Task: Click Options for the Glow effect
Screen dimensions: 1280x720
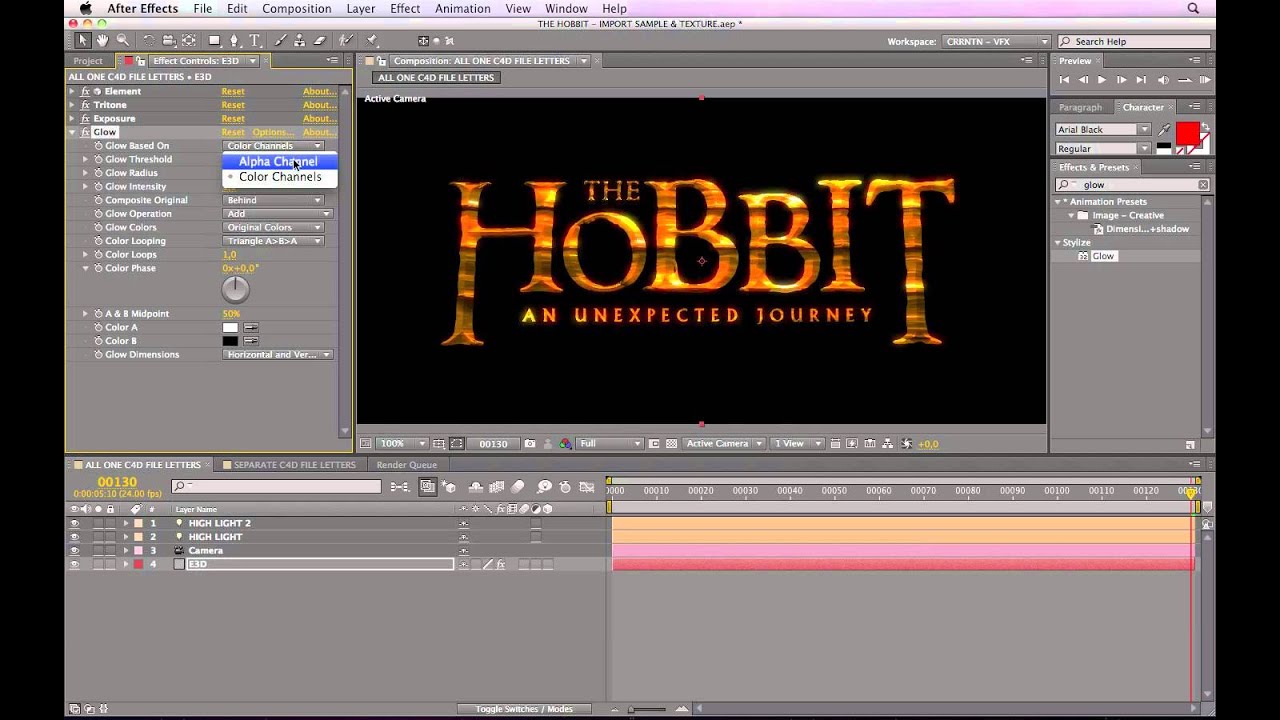Action: (x=273, y=132)
